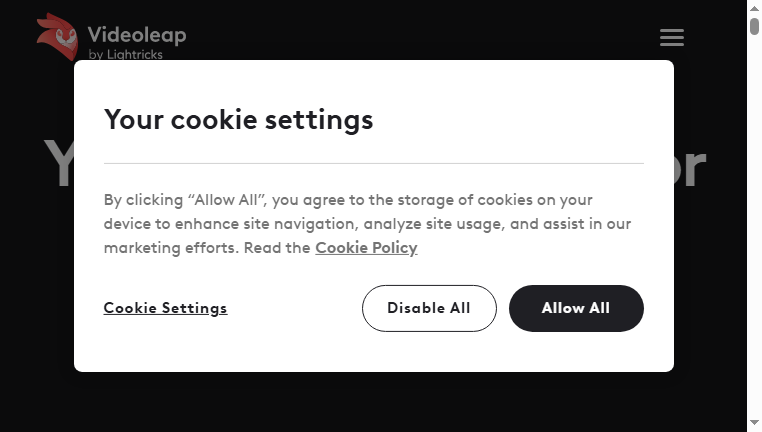Click the divider line under the heading
Screen dimensions: 762x432
[x=374, y=164]
